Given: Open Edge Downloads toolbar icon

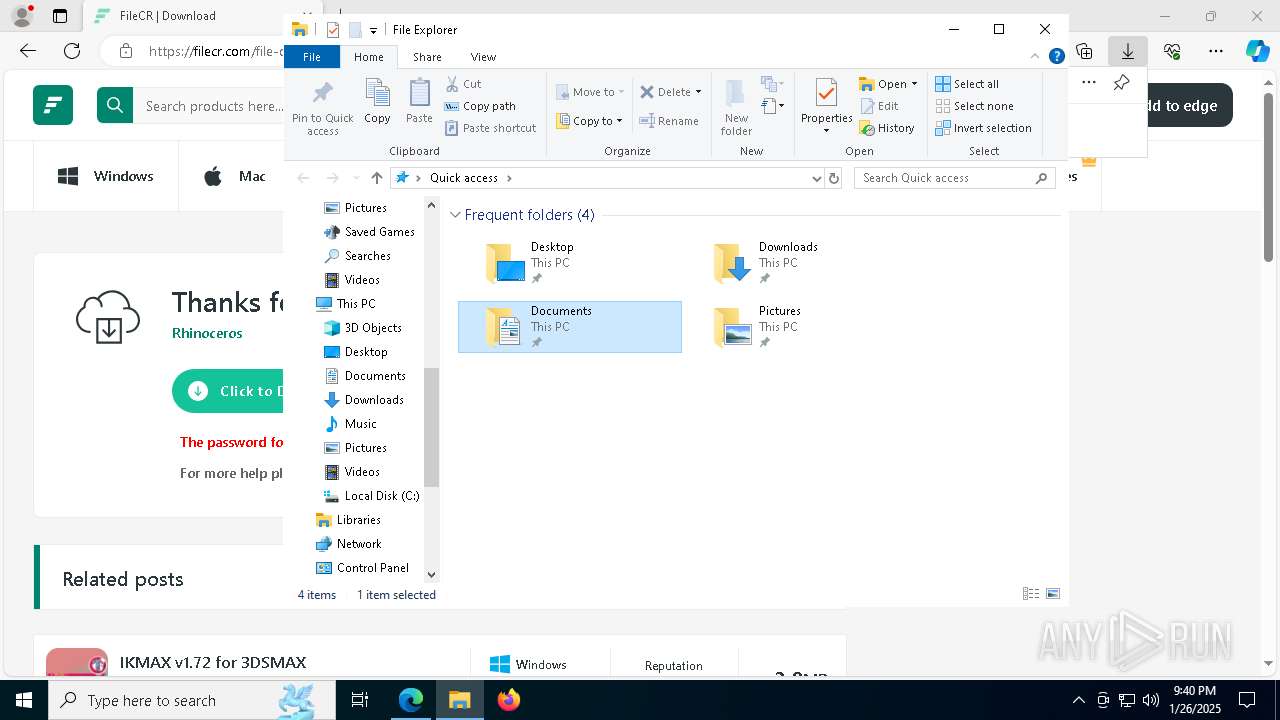Looking at the screenshot, I should pos(1128,51).
